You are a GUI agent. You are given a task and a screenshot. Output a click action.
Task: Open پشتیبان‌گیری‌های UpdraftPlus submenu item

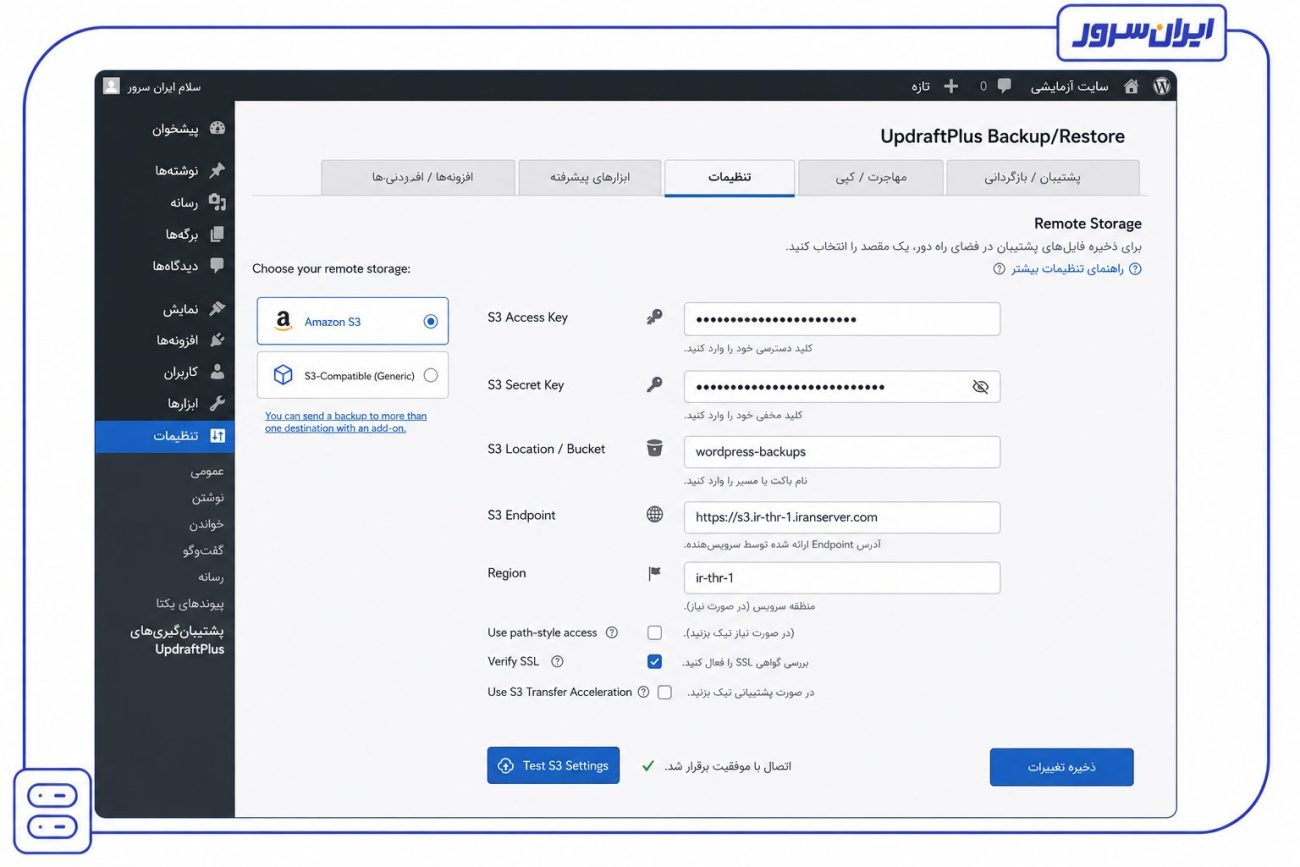tap(177, 640)
